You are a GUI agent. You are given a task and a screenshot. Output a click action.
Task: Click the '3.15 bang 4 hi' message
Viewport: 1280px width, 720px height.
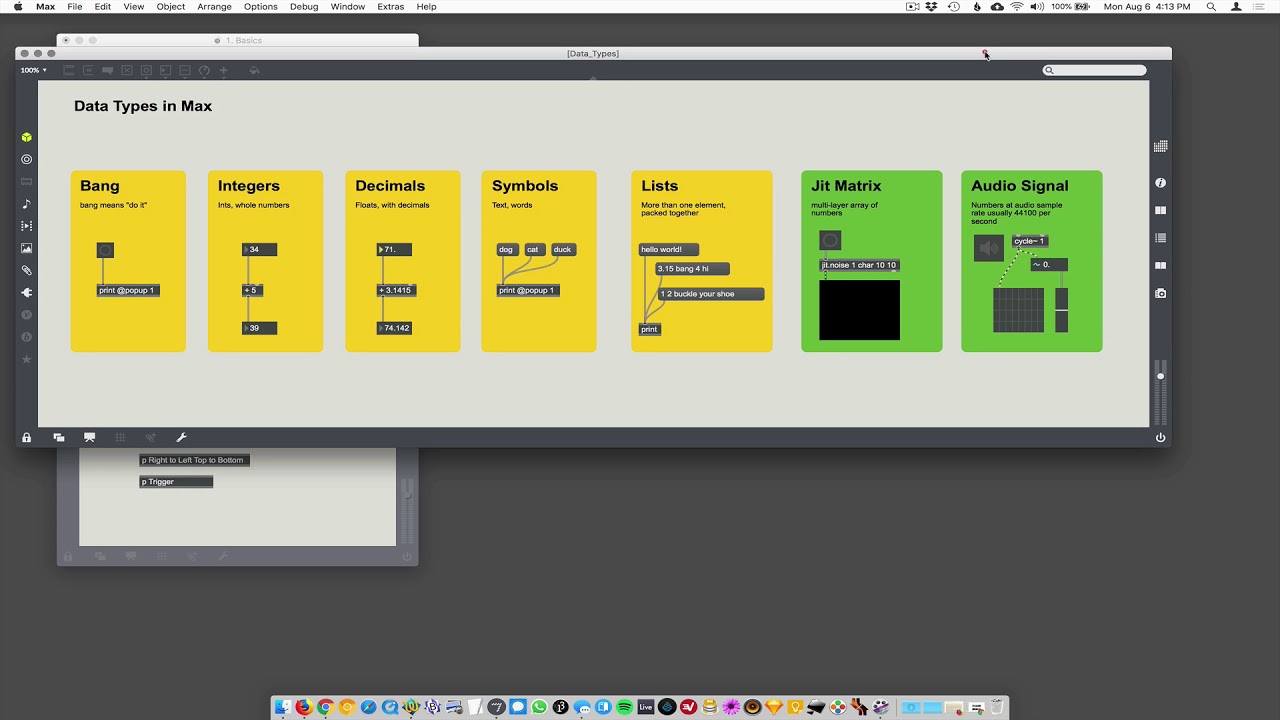coord(692,268)
